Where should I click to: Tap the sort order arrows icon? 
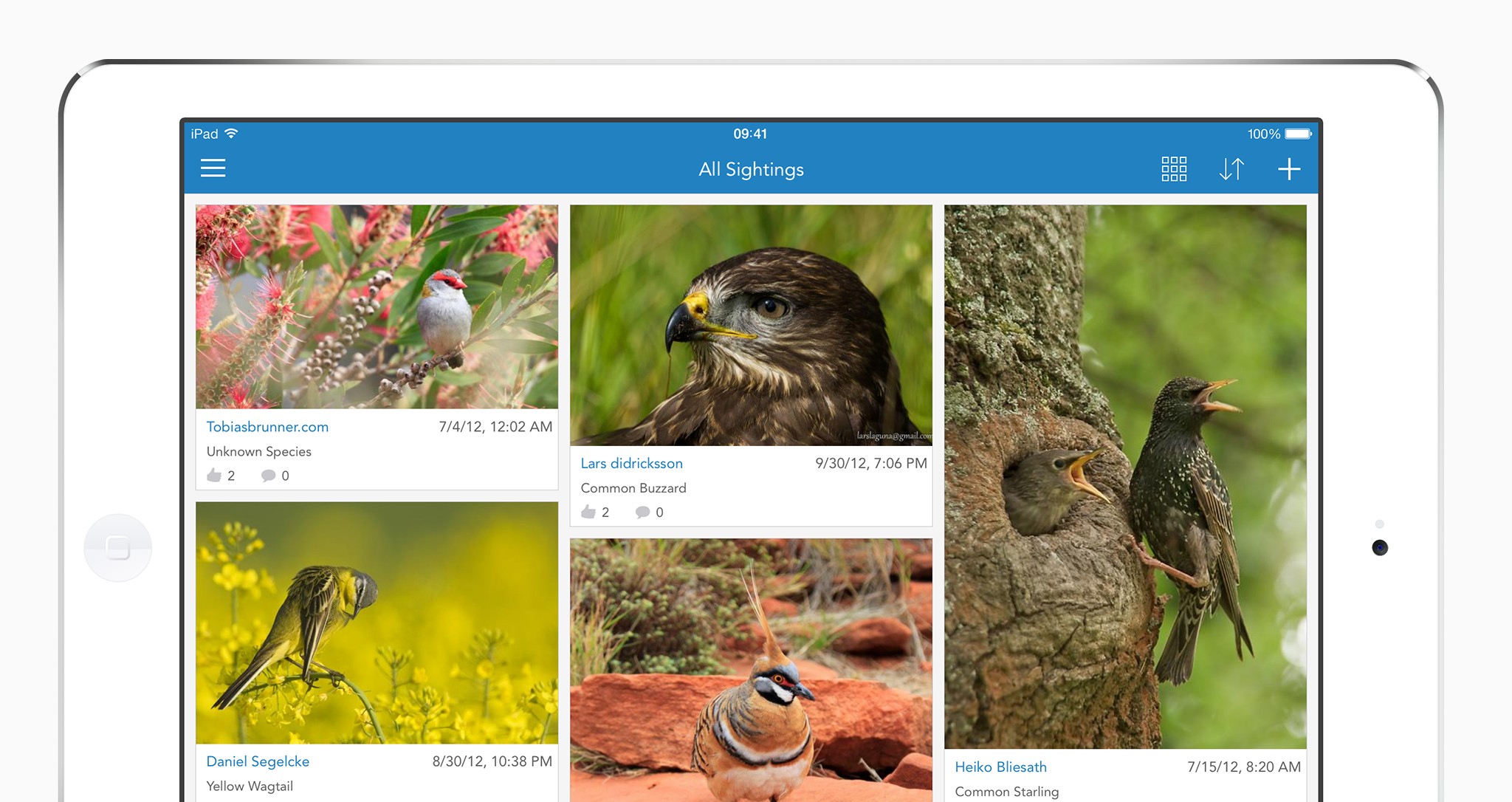point(1231,168)
